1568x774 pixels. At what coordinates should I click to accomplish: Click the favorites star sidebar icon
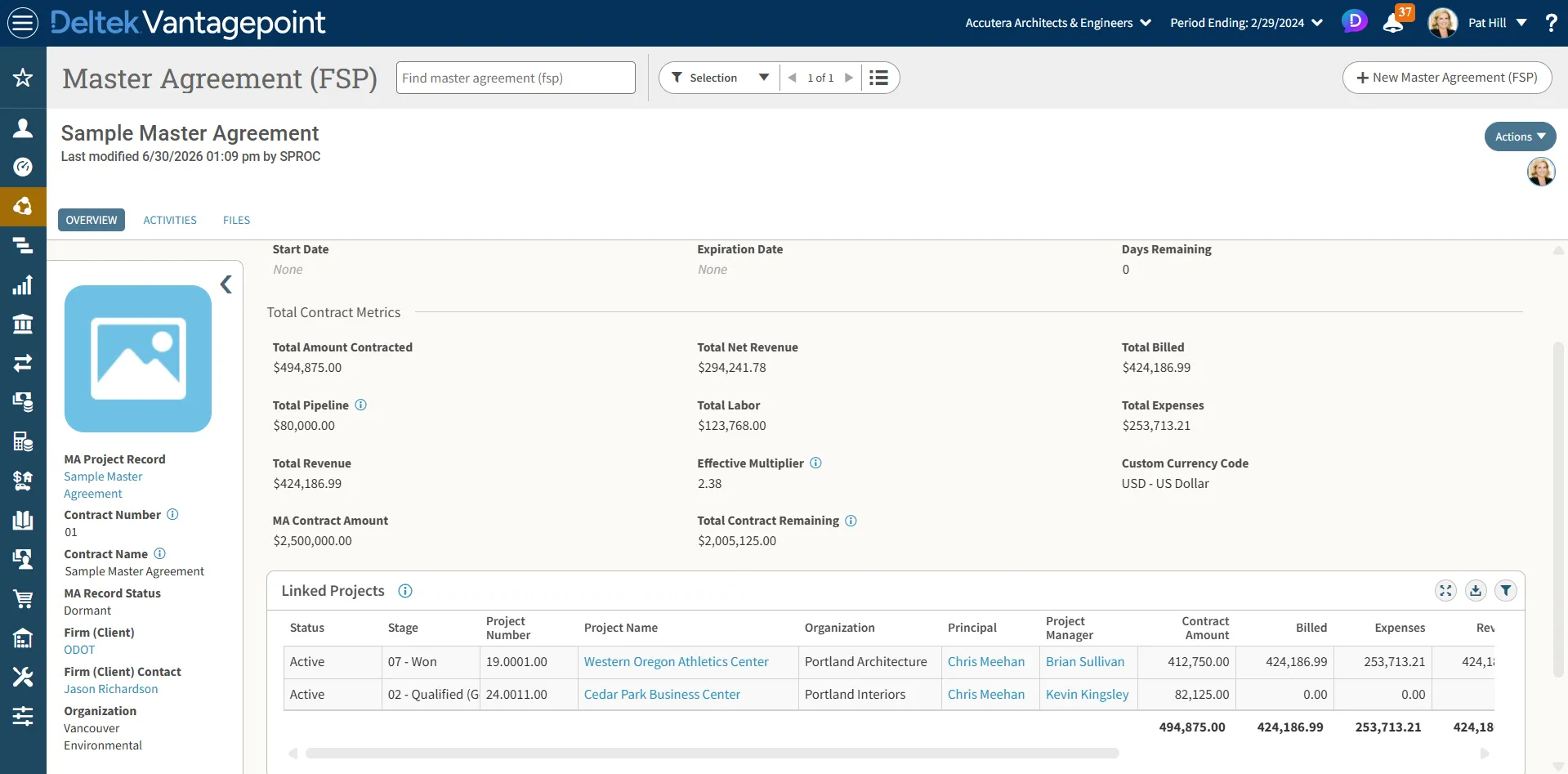(x=23, y=78)
